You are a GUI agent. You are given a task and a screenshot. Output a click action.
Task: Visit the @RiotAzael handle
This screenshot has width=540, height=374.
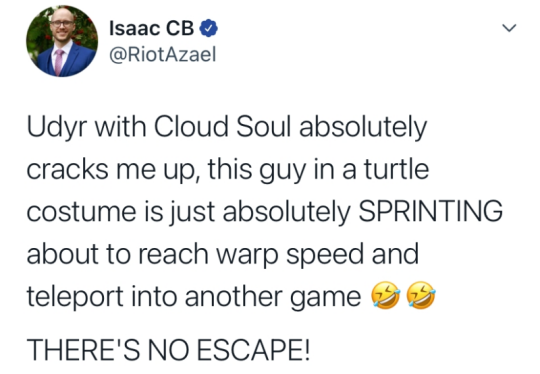tap(163, 54)
